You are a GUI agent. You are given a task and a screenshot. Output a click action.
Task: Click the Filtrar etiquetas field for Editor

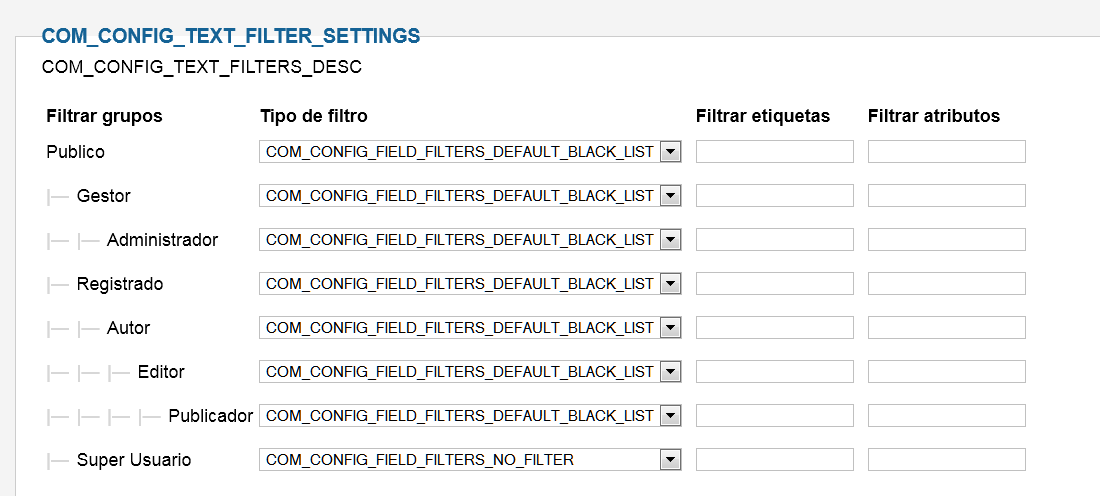pos(774,372)
